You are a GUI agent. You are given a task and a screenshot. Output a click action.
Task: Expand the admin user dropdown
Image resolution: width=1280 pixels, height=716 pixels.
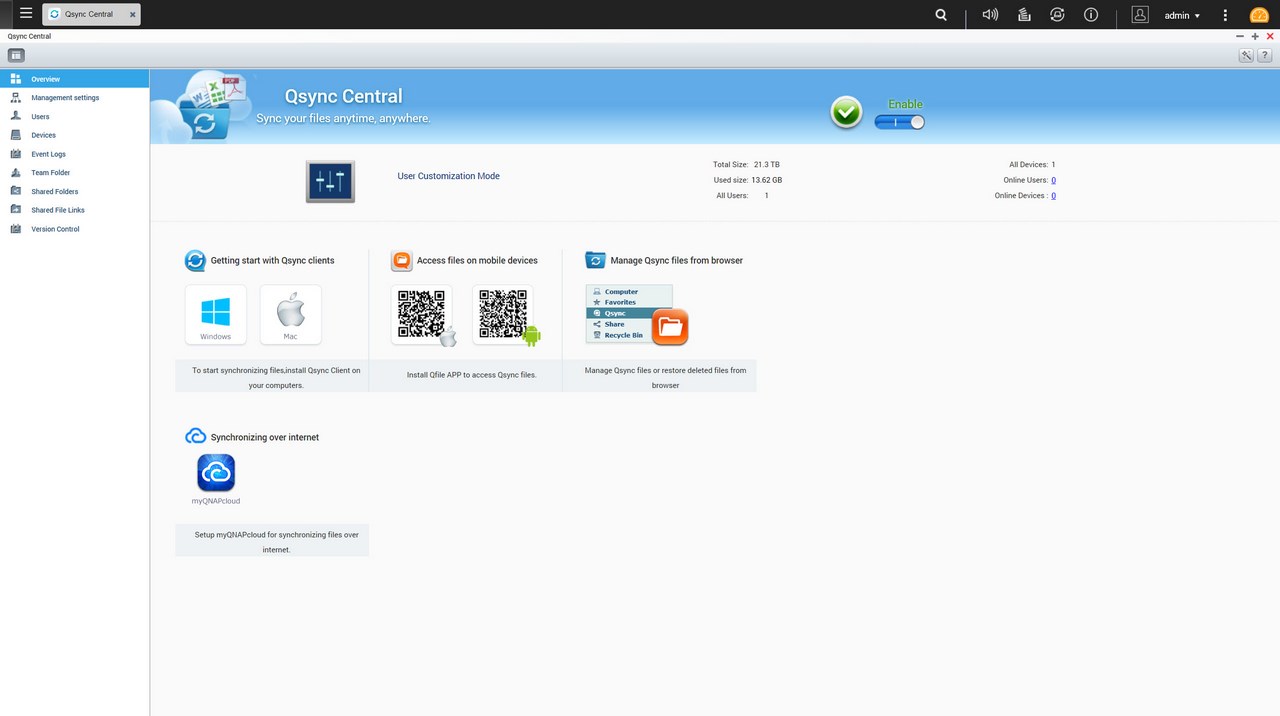tap(1182, 16)
